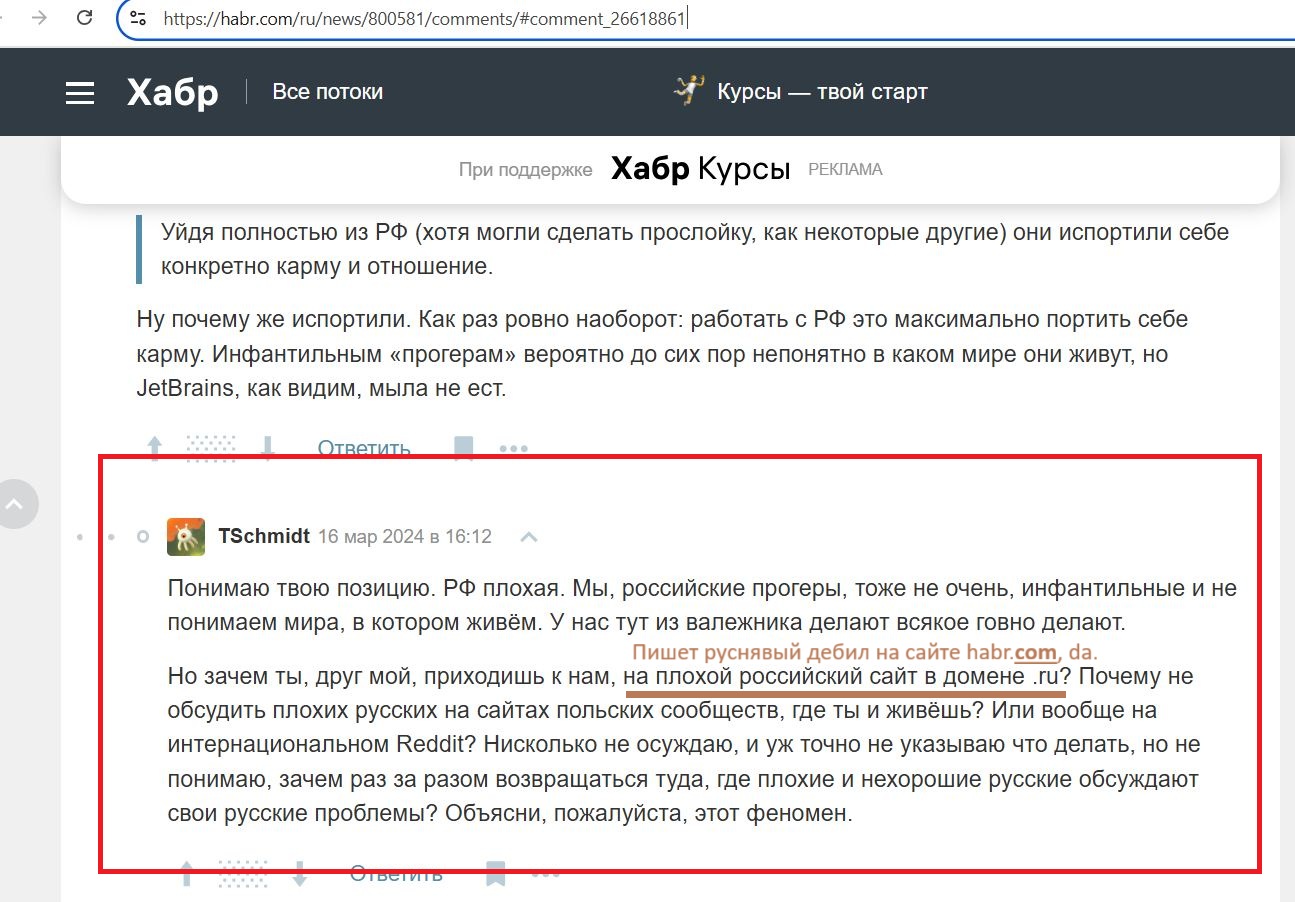Upvote TSchmidt's comment
Image resolution: width=1295 pixels, height=902 pixels.
tap(186, 874)
